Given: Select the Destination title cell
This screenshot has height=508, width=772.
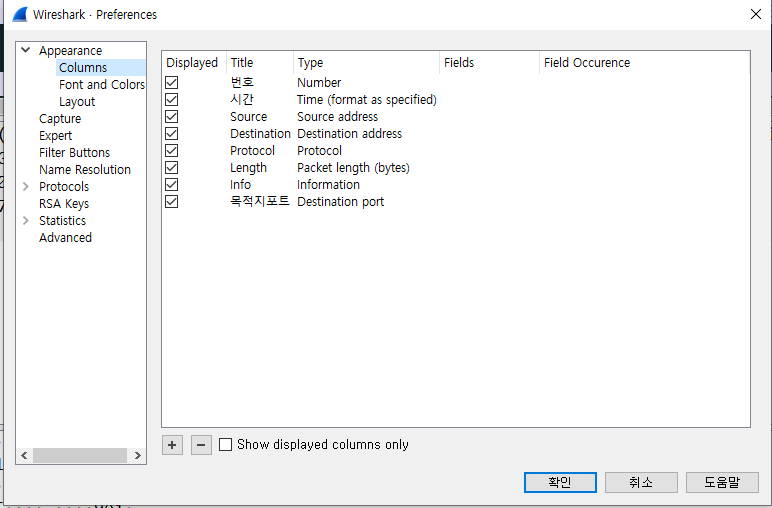Looking at the screenshot, I should click(260, 133).
